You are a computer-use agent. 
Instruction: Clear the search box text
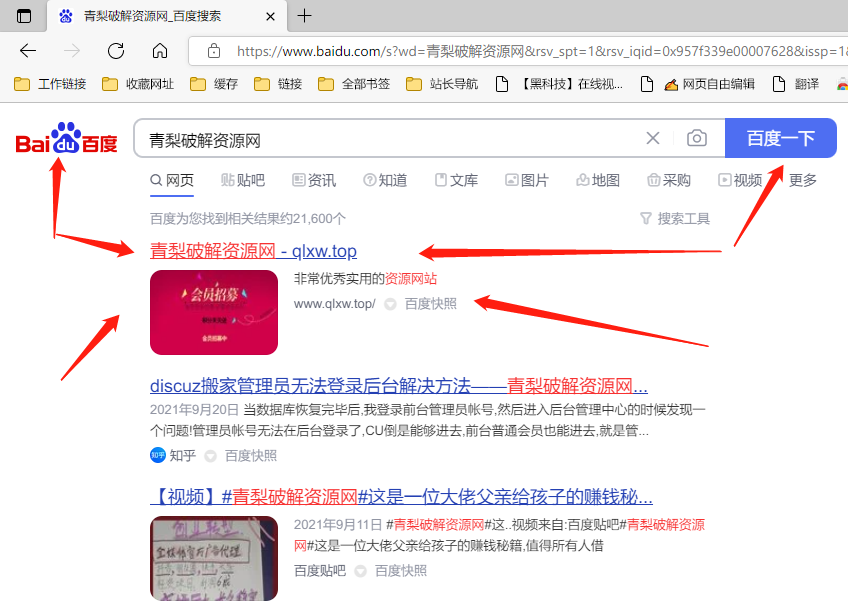tap(653, 139)
